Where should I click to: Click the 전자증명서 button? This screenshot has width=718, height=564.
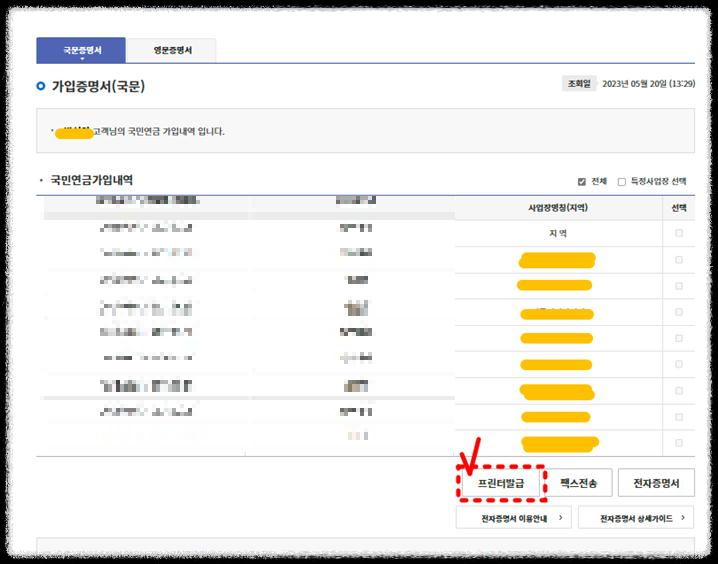(656, 483)
